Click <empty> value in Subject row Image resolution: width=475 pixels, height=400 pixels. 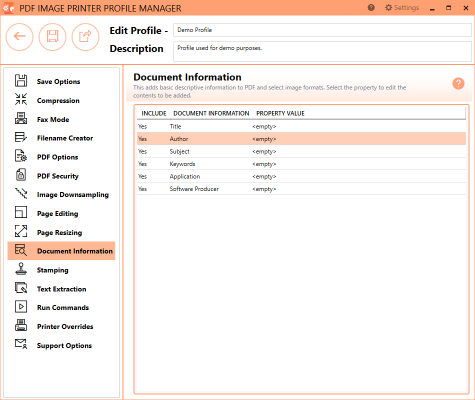click(x=264, y=152)
